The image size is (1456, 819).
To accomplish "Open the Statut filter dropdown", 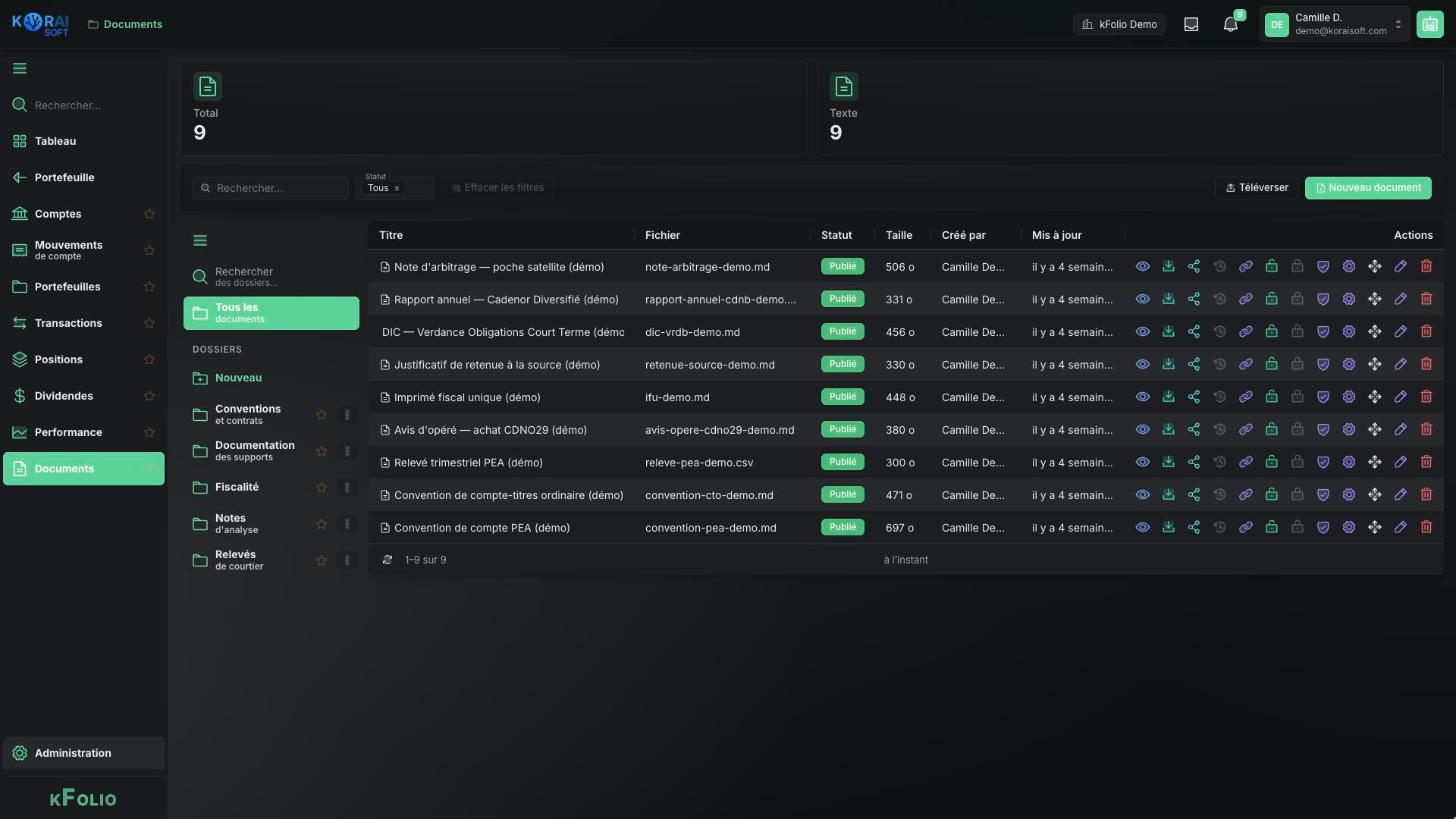I will coord(395,187).
